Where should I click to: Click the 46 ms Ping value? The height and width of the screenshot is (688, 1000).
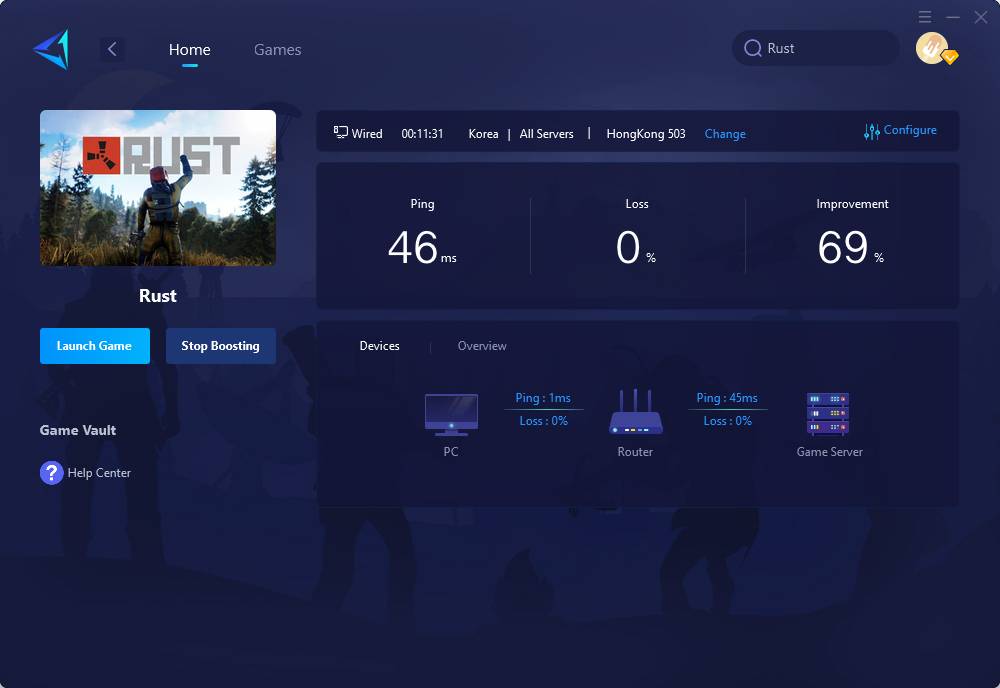tap(422, 247)
